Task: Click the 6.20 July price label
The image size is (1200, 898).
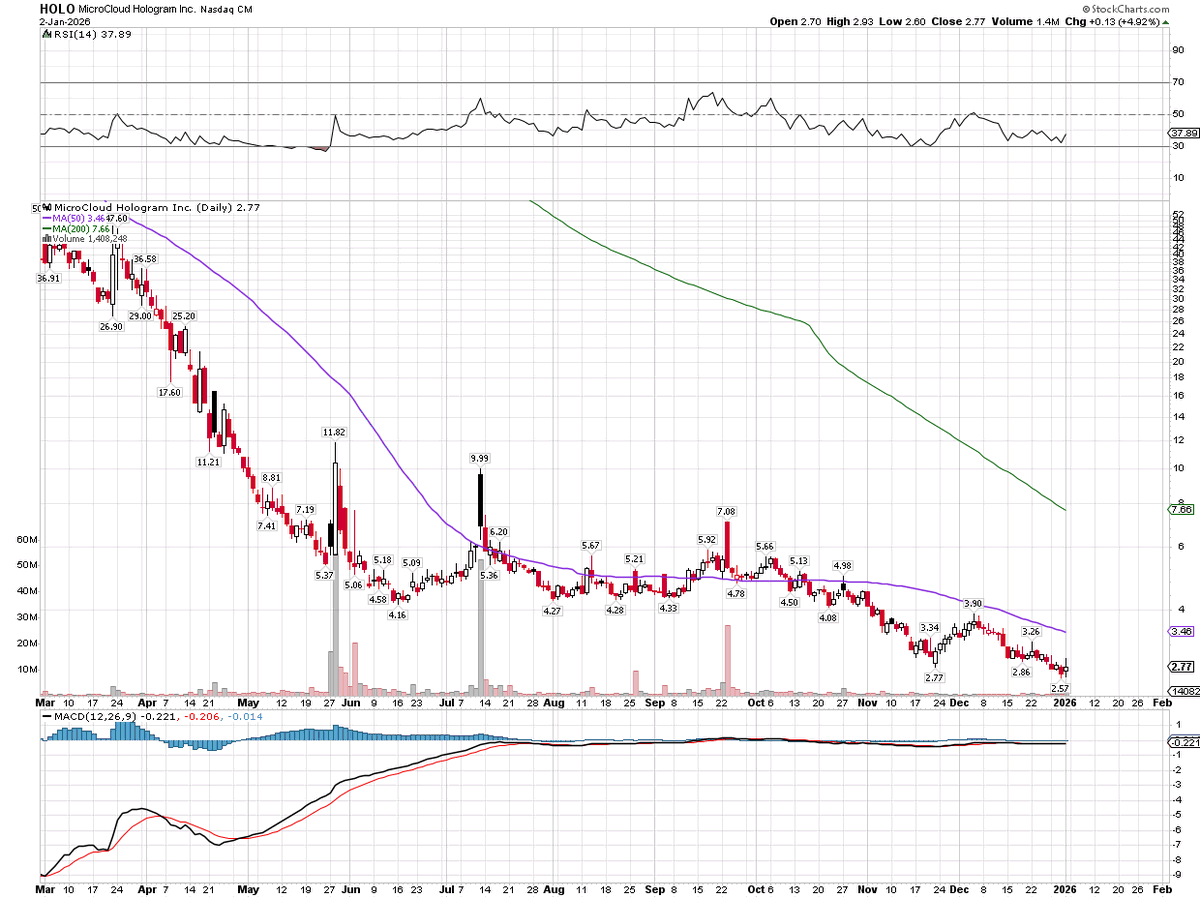Action: (499, 531)
